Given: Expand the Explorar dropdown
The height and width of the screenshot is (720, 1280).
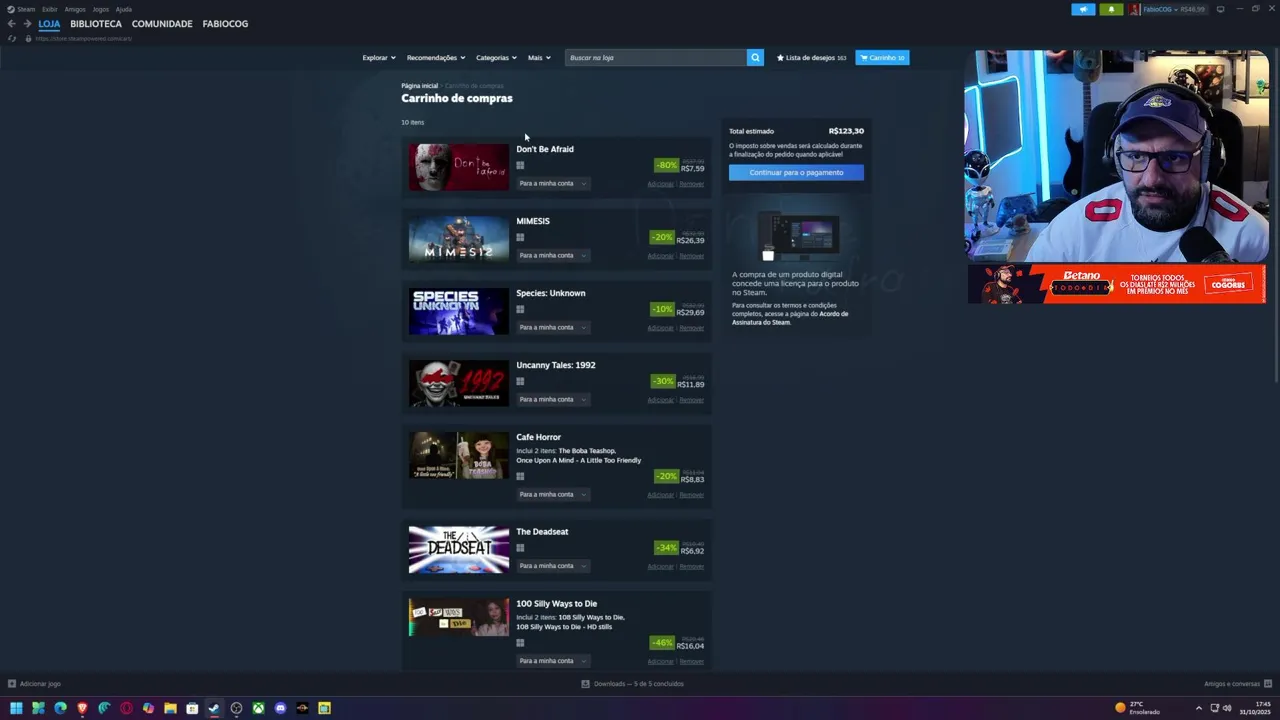Looking at the screenshot, I should (x=379, y=58).
